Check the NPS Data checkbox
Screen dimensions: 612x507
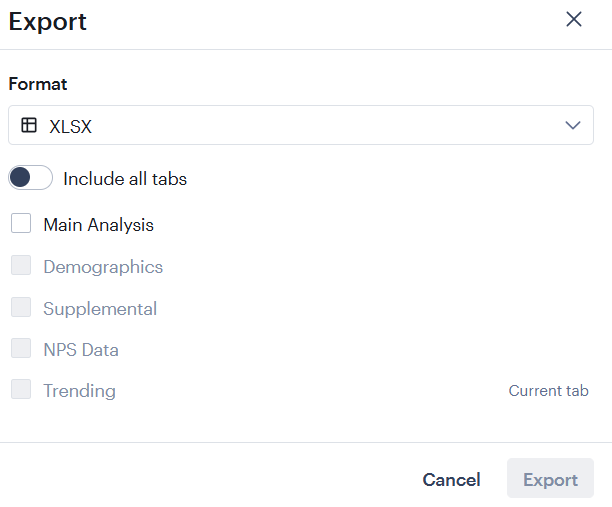click(21, 349)
